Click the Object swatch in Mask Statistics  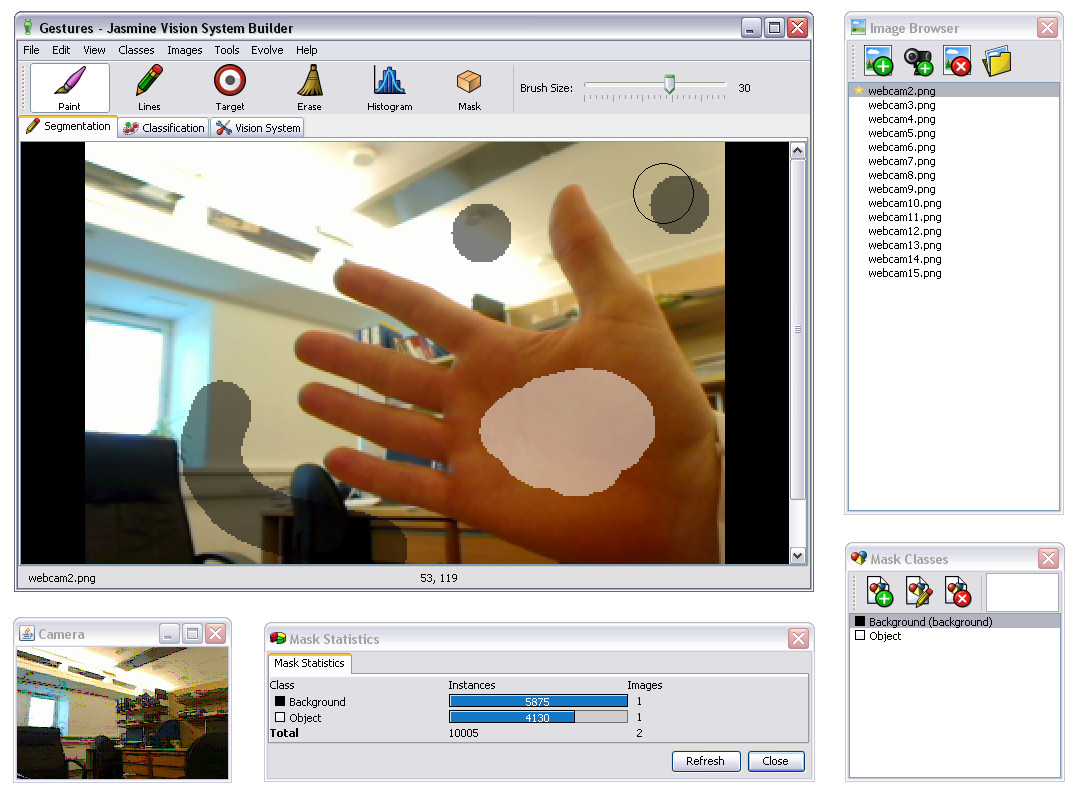tap(280, 717)
